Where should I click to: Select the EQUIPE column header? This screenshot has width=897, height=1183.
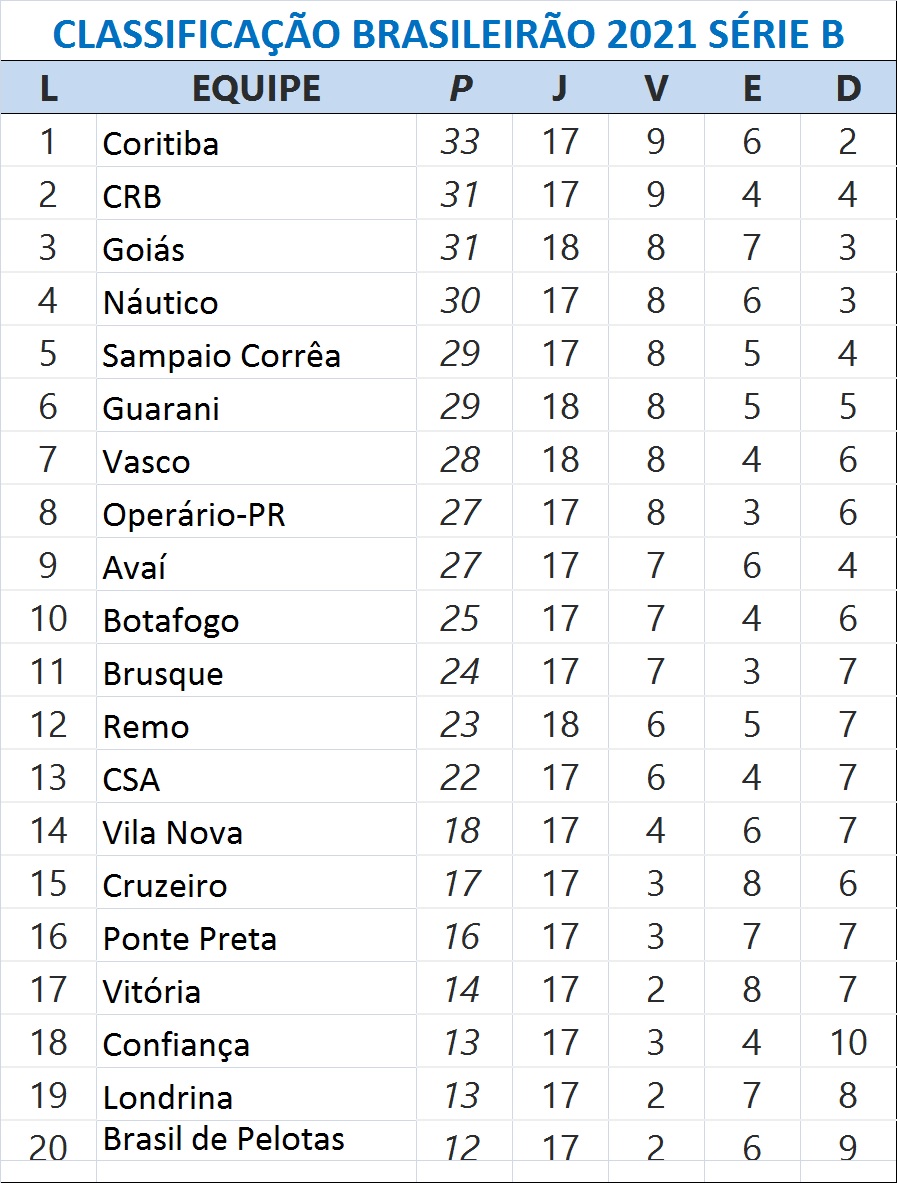(x=256, y=88)
